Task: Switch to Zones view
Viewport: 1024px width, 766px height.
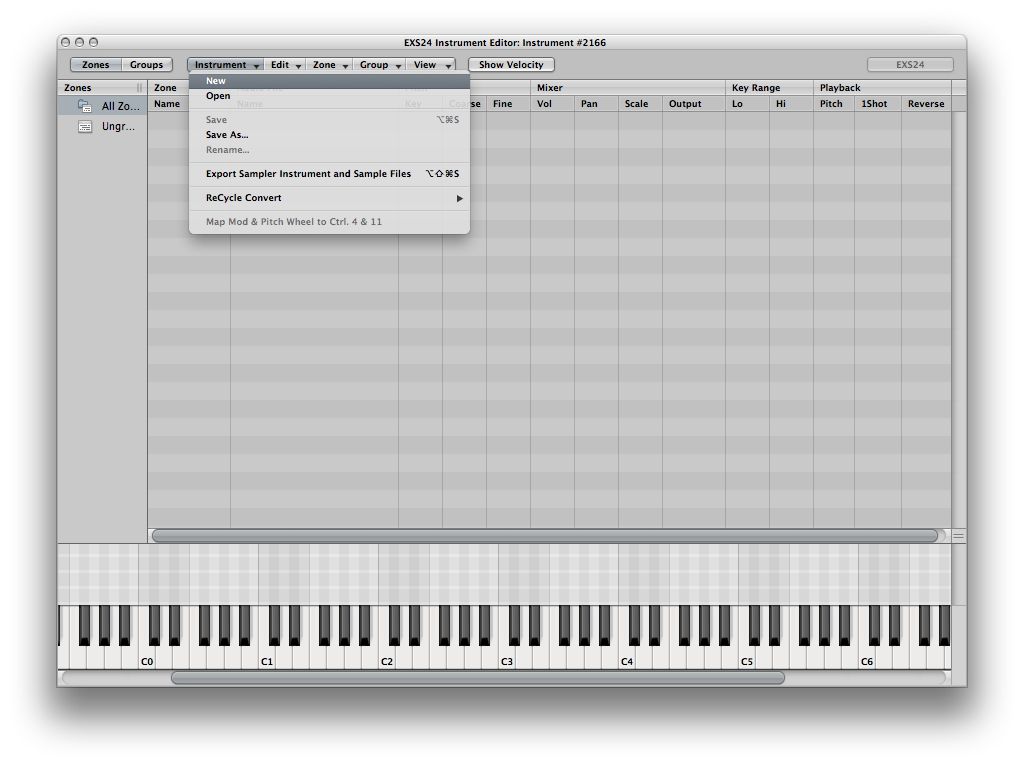Action: pos(96,65)
